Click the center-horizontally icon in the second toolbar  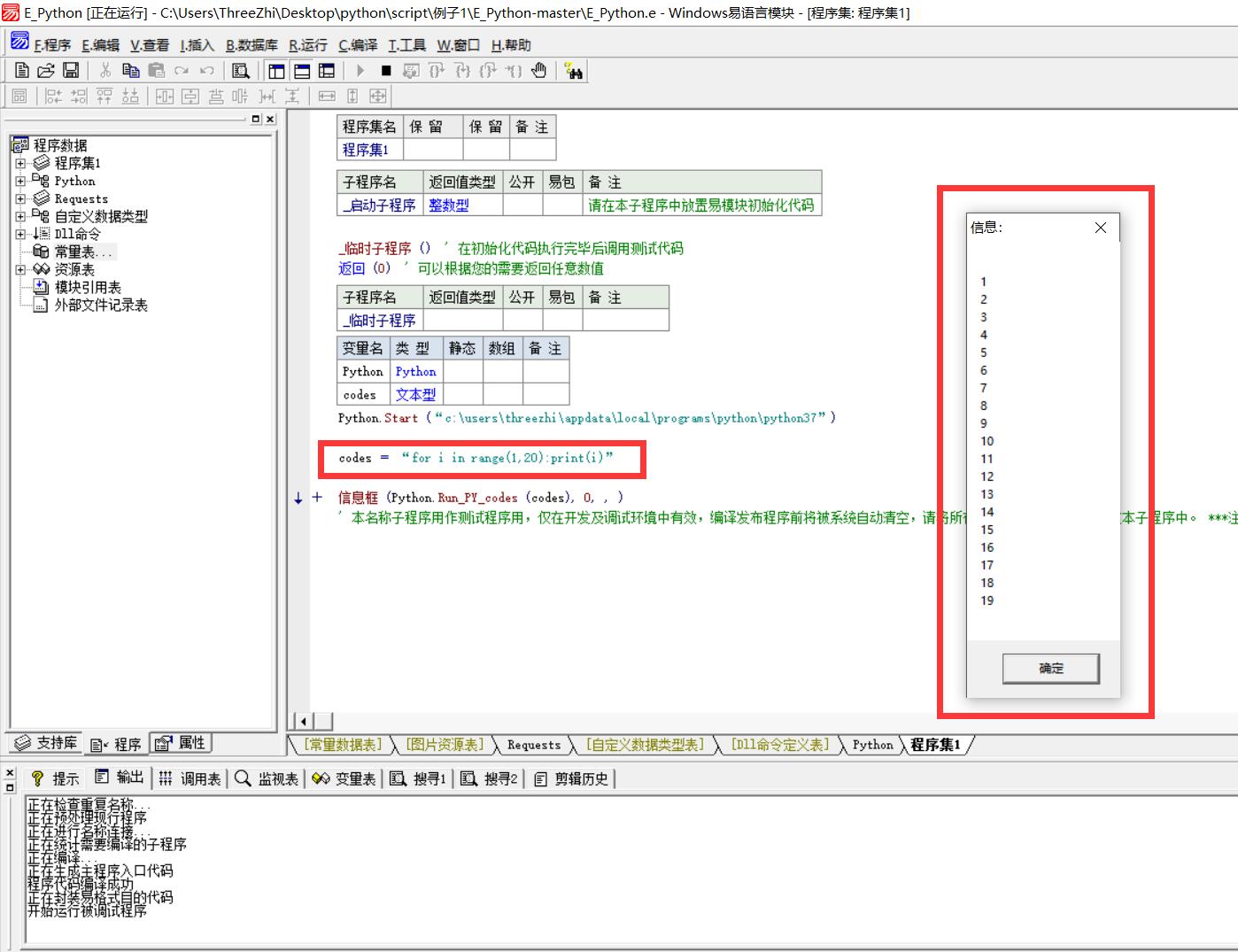pyautogui.click(x=165, y=96)
